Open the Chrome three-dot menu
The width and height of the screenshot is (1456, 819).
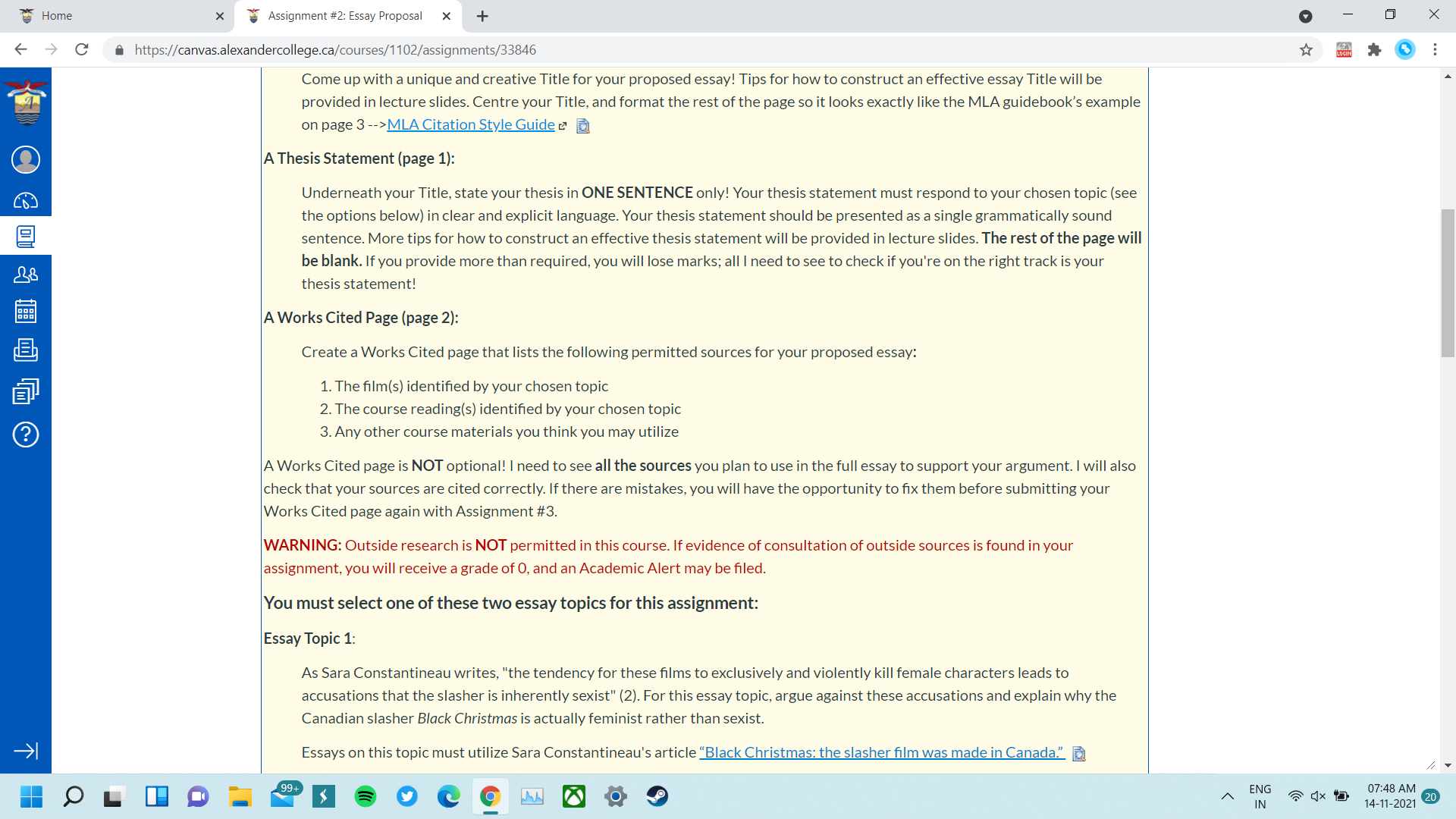1435,50
